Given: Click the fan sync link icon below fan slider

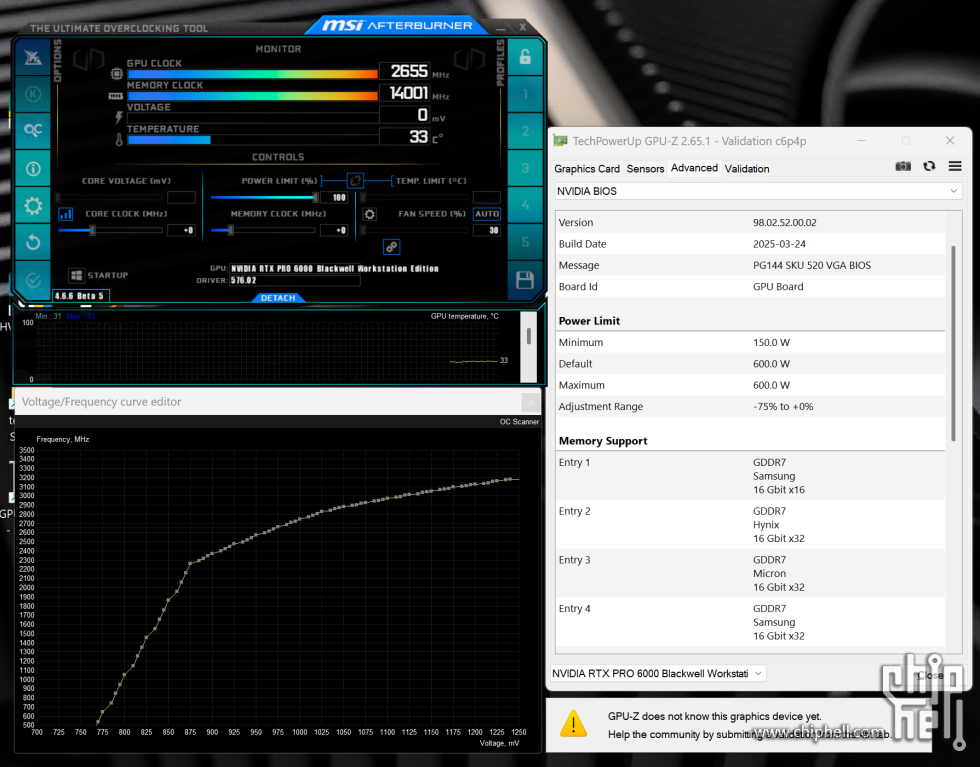Looking at the screenshot, I should (391, 247).
